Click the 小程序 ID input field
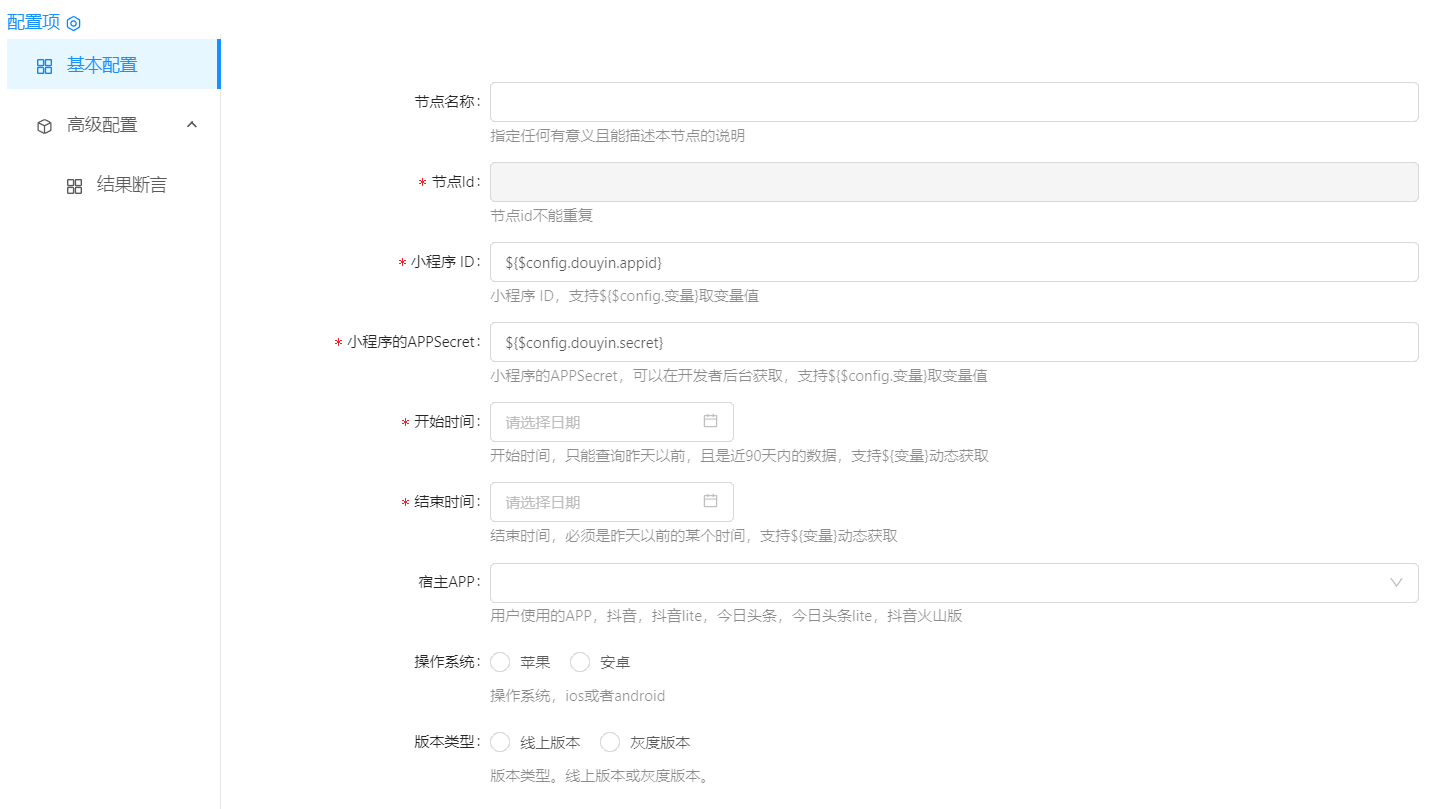The image size is (1454, 809). pyautogui.click(x=953, y=262)
